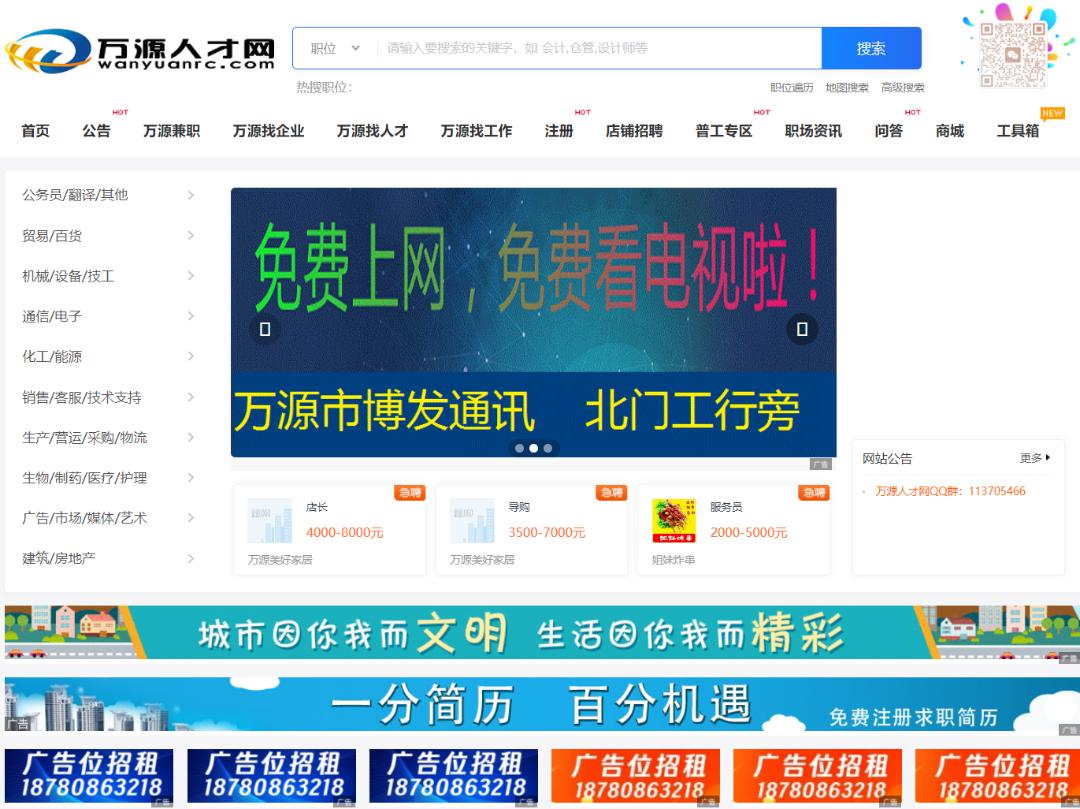1080x809 pixels.
Task: Click the 更多 arrow in 网站公告
Action: tap(1036, 458)
